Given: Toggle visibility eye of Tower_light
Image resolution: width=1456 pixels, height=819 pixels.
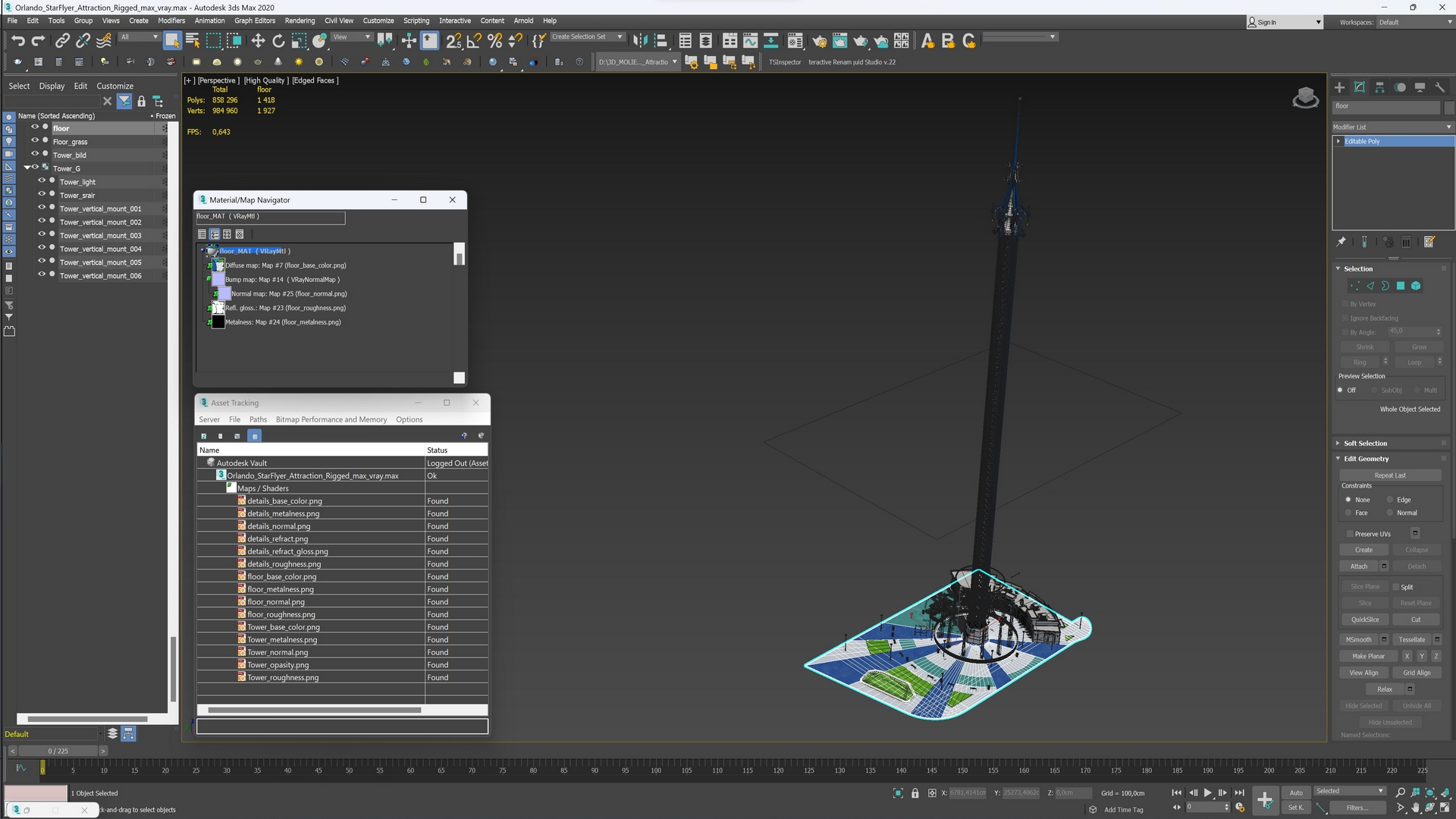Looking at the screenshot, I should pos(42,181).
